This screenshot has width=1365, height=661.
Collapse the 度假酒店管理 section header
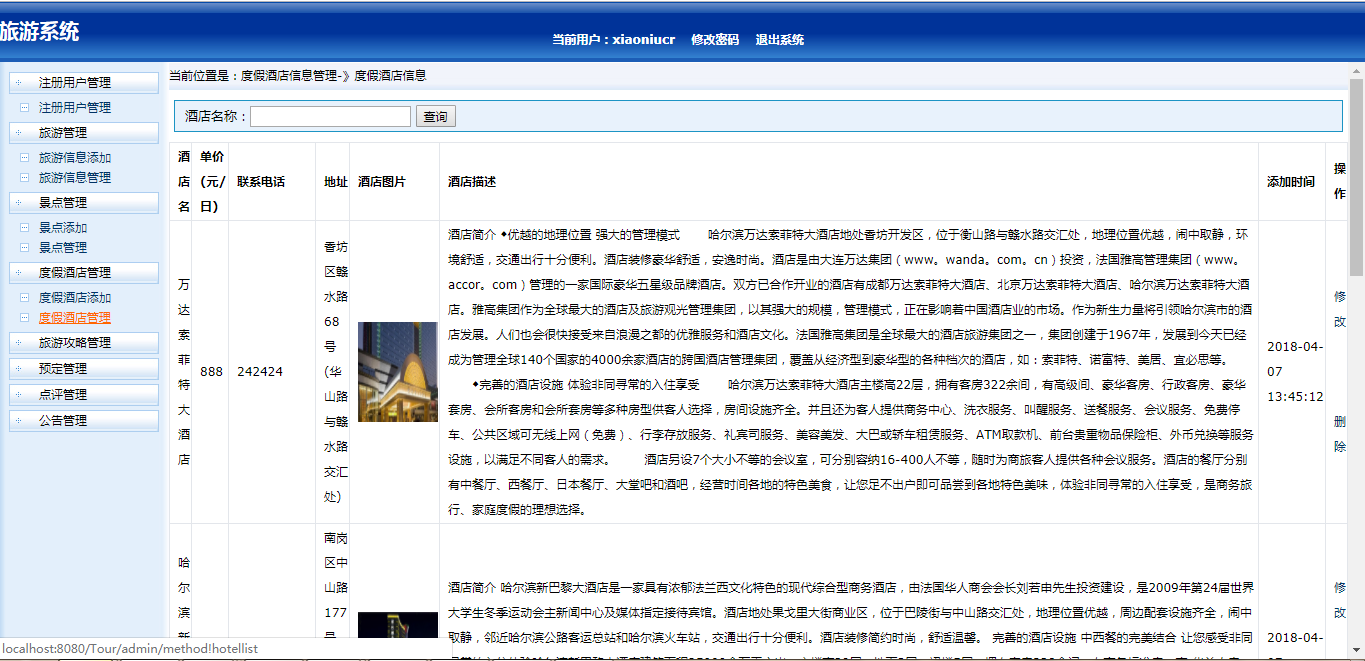coord(84,272)
